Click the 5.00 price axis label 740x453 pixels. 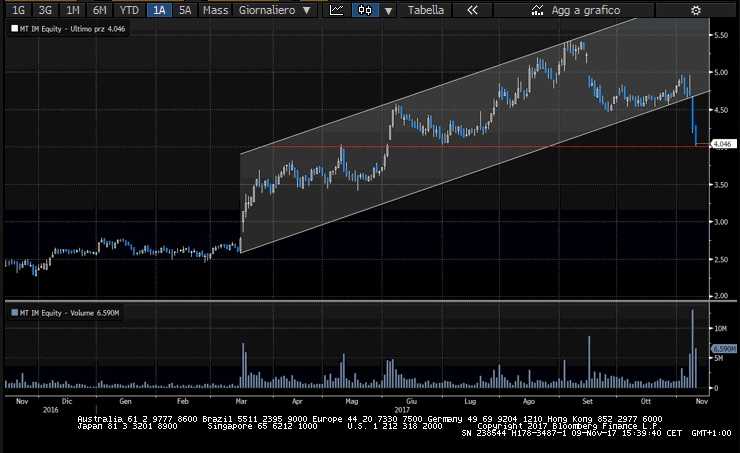pos(721,72)
